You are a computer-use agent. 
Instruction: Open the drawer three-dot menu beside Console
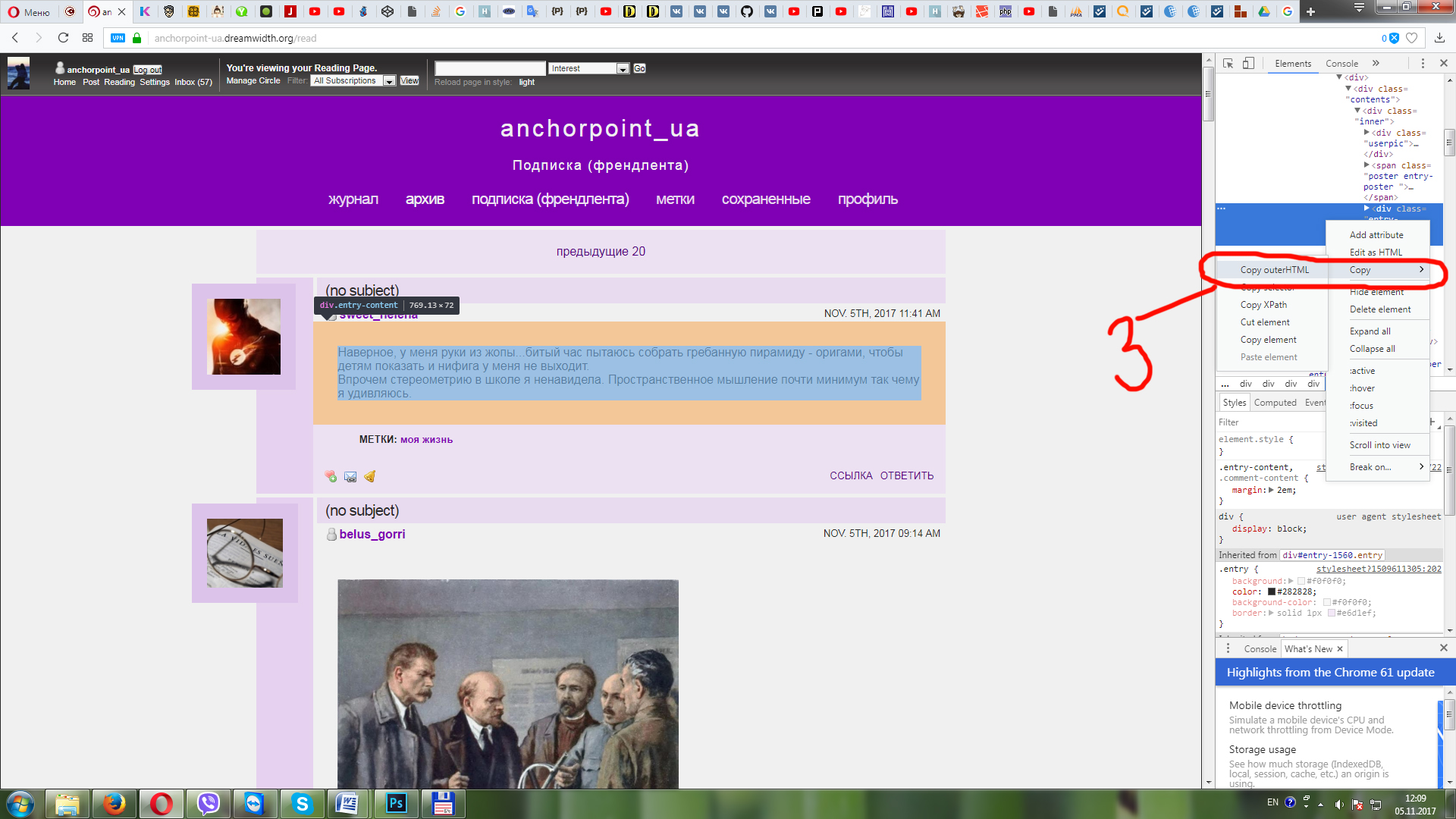coord(1228,648)
